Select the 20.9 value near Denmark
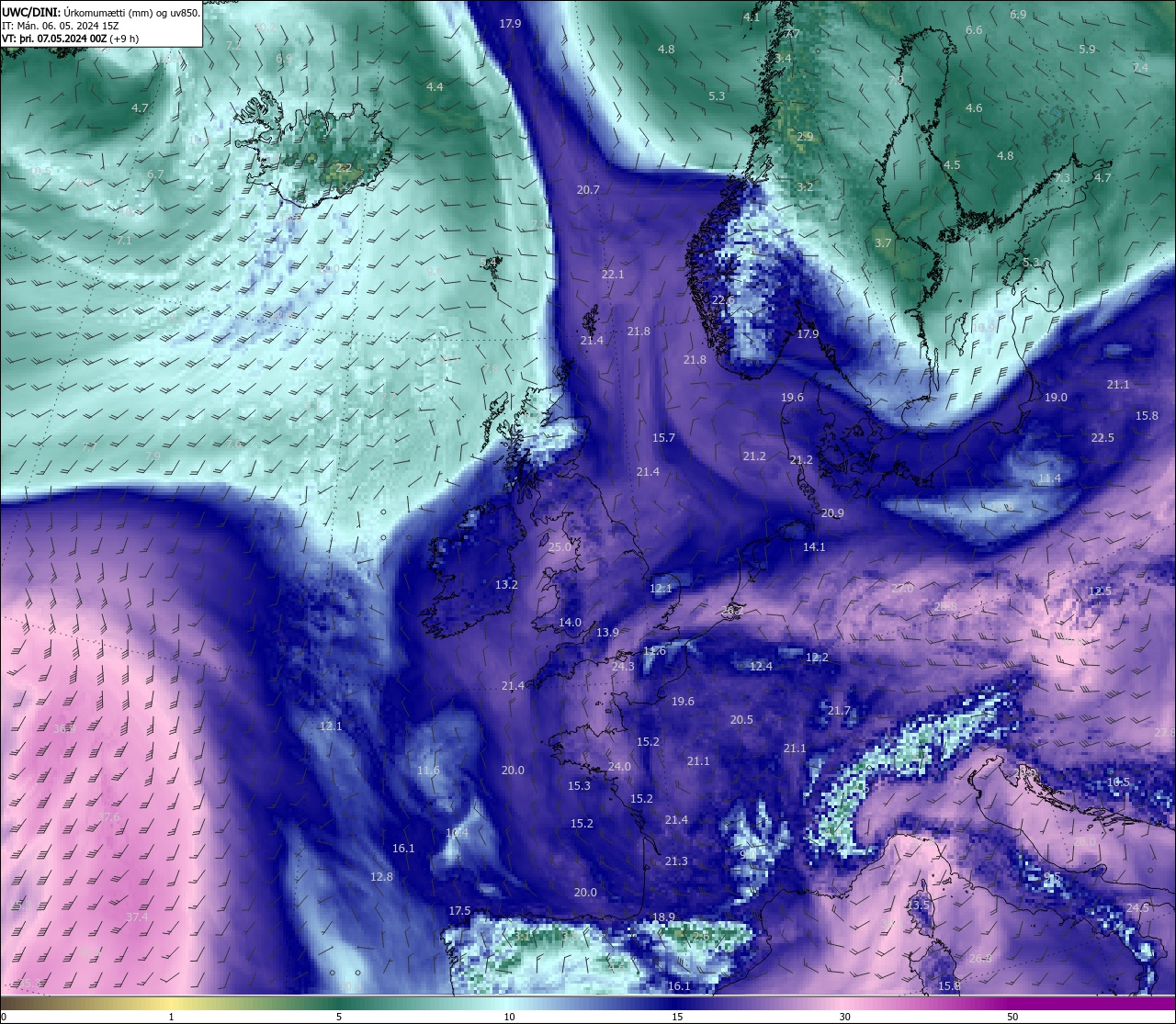Viewport: 1176px width, 1024px height. point(832,513)
